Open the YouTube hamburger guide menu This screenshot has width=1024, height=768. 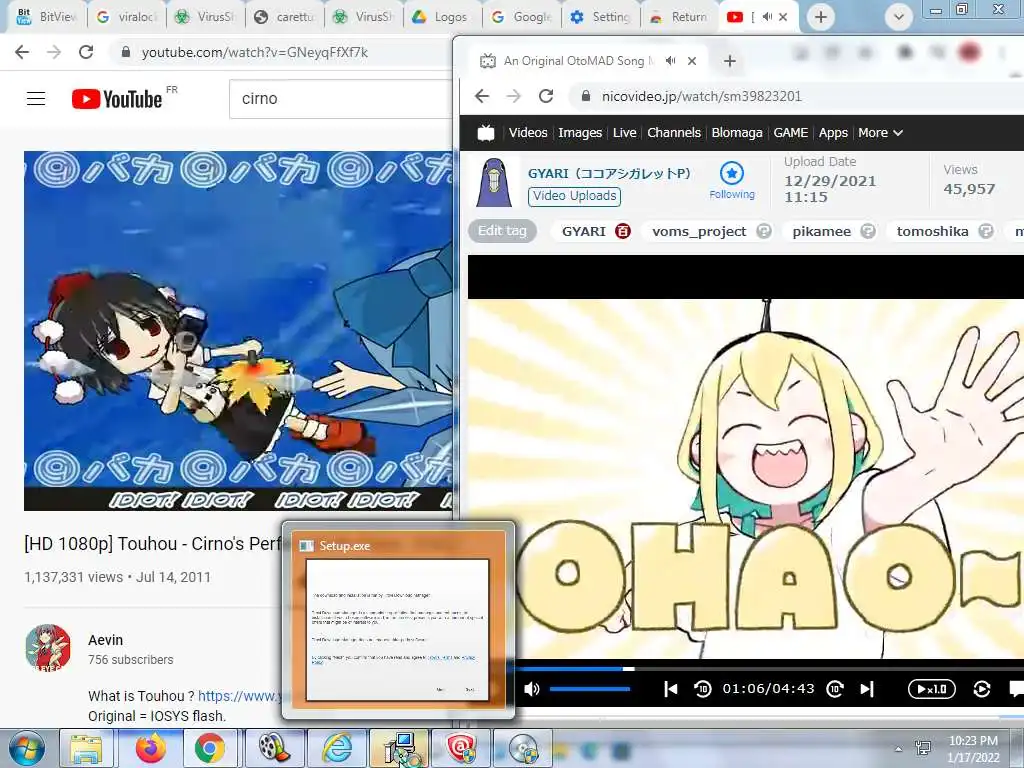(36, 99)
